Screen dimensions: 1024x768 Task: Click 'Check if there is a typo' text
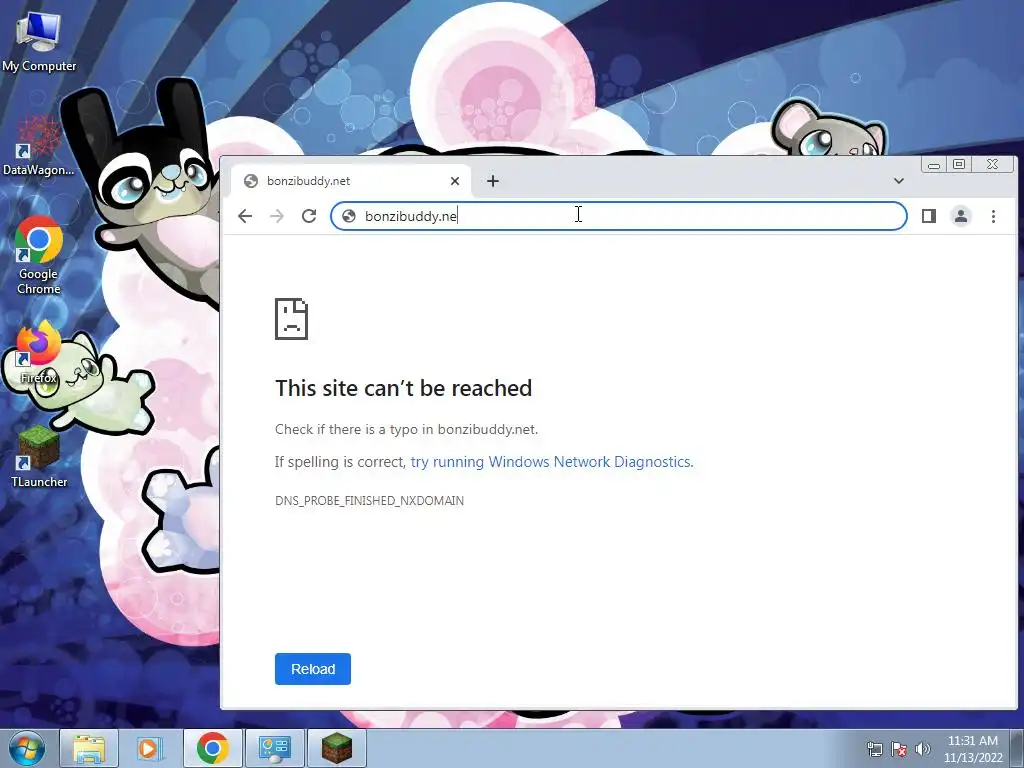click(x=406, y=429)
